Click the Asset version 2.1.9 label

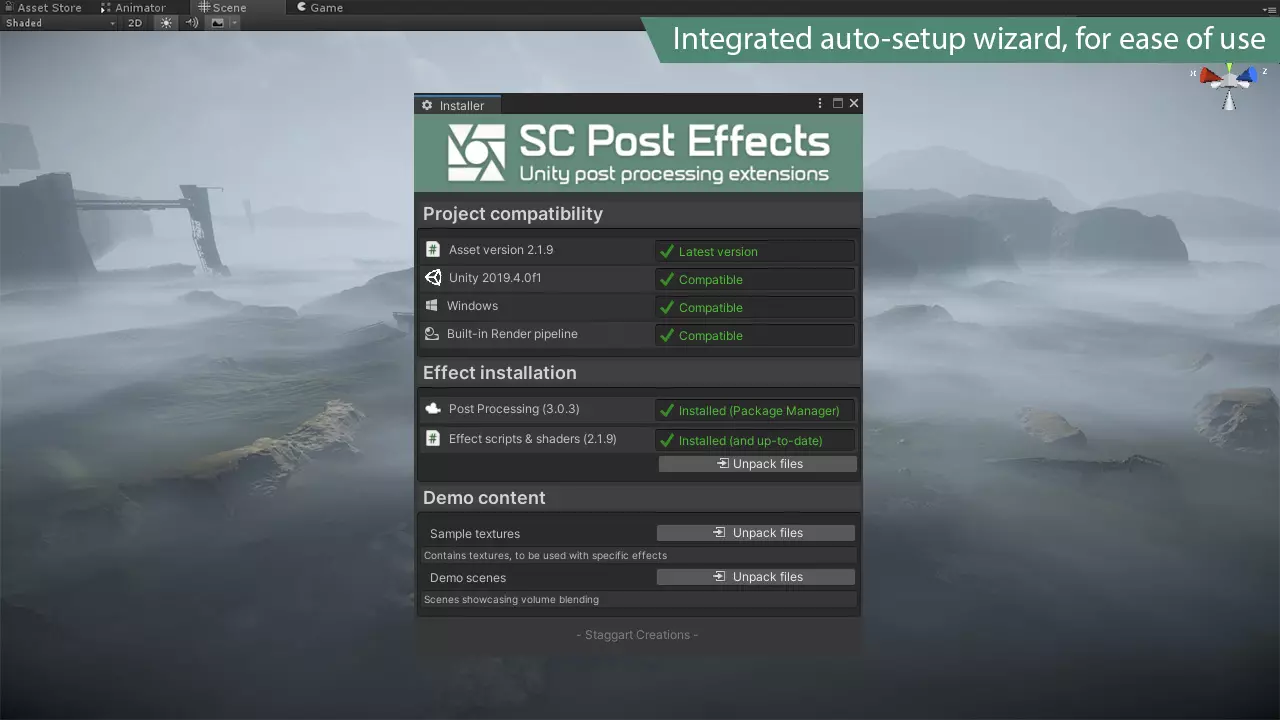tap(501, 250)
